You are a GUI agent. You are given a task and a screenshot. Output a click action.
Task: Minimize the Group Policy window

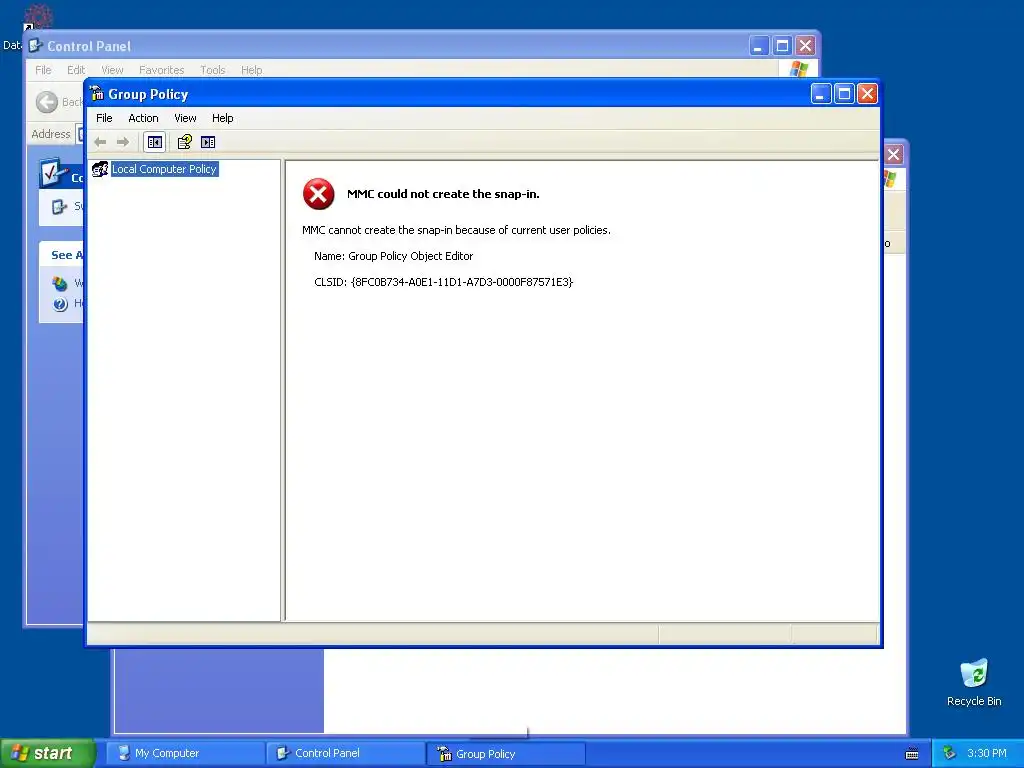tap(821, 94)
